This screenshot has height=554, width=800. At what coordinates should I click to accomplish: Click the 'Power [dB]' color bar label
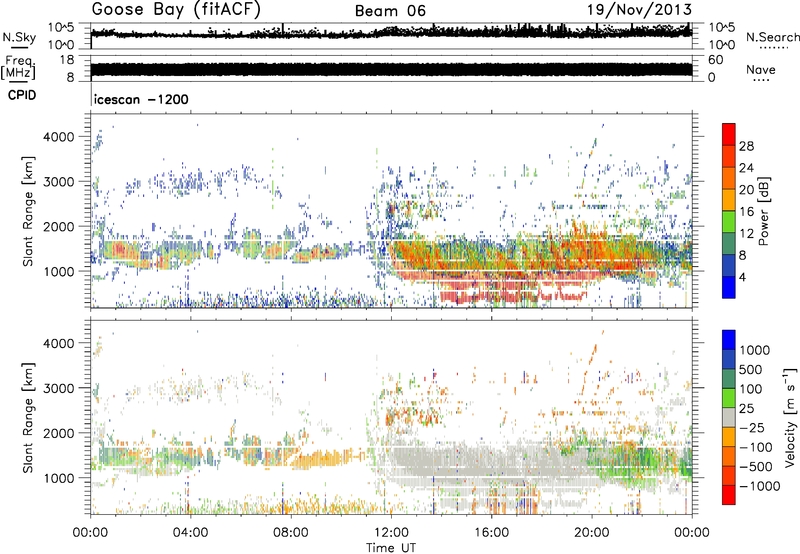(x=763, y=211)
